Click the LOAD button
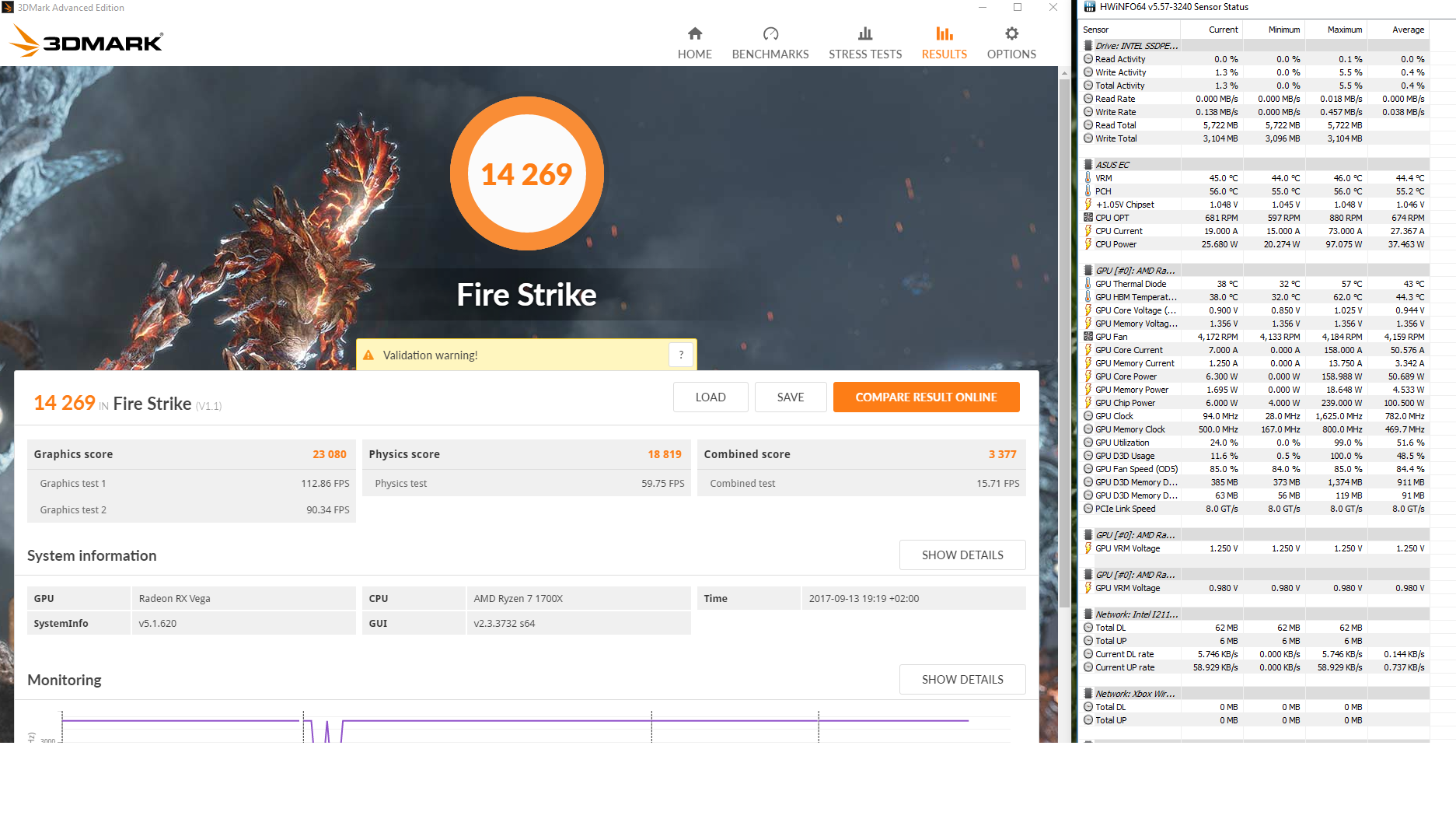Image resolution: width=1456 pixels, height=840 pixels. click(711, 397)
